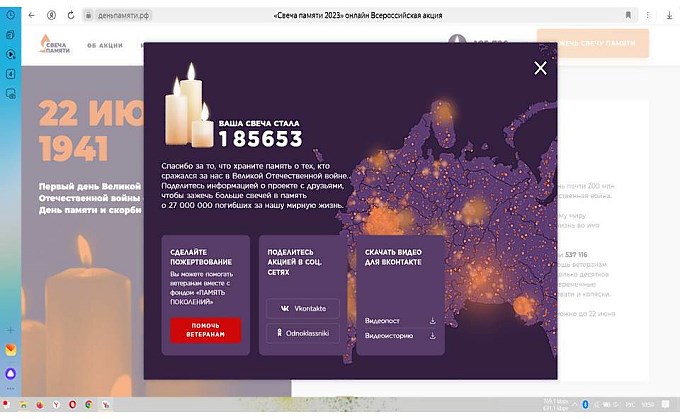This screenshot has height=419, width=680.
Task: Switch the РУС input language indicator
Action: pos(630,404)
